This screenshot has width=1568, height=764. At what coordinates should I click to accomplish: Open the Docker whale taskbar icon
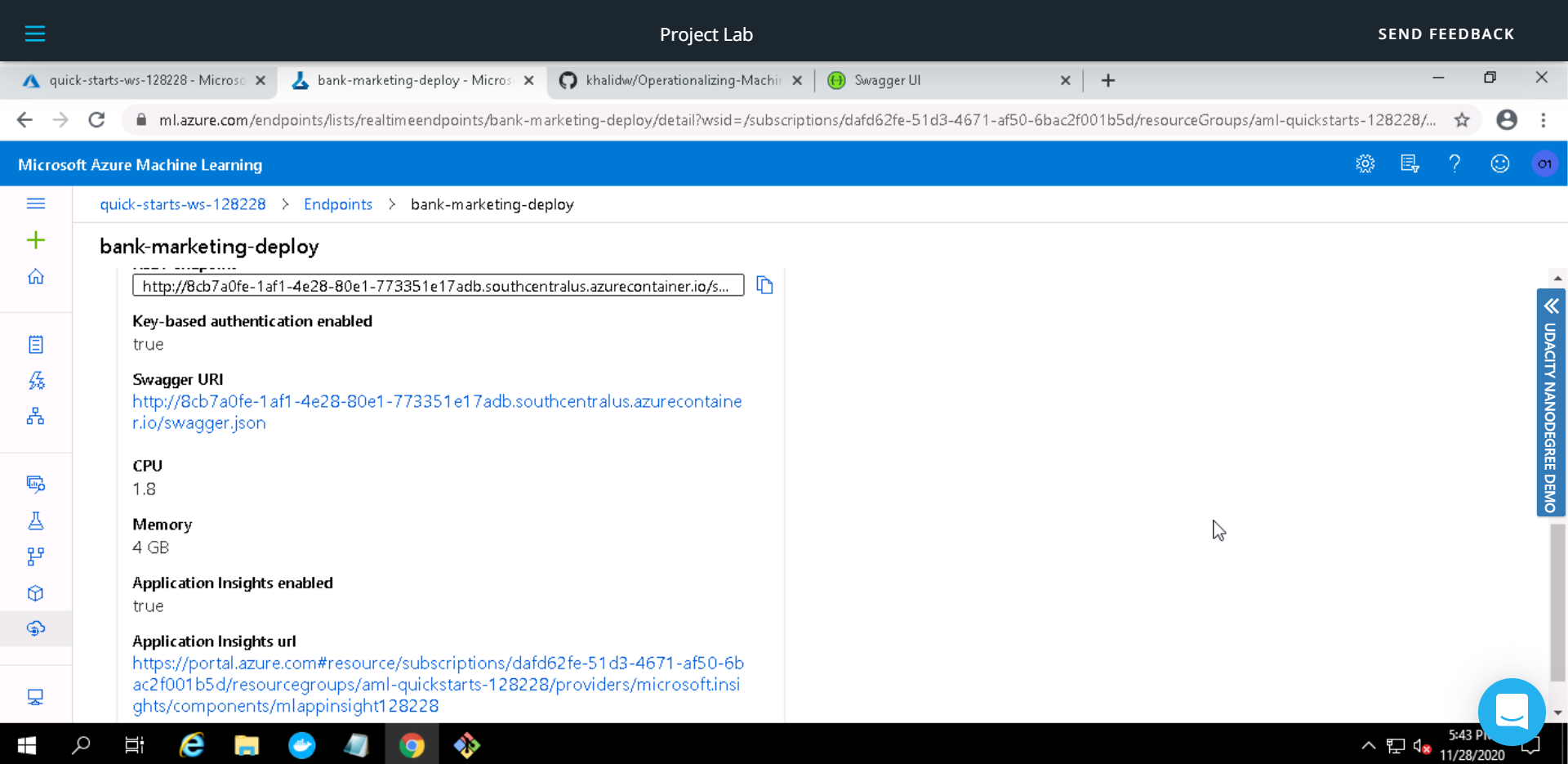[x=302, y=745]
